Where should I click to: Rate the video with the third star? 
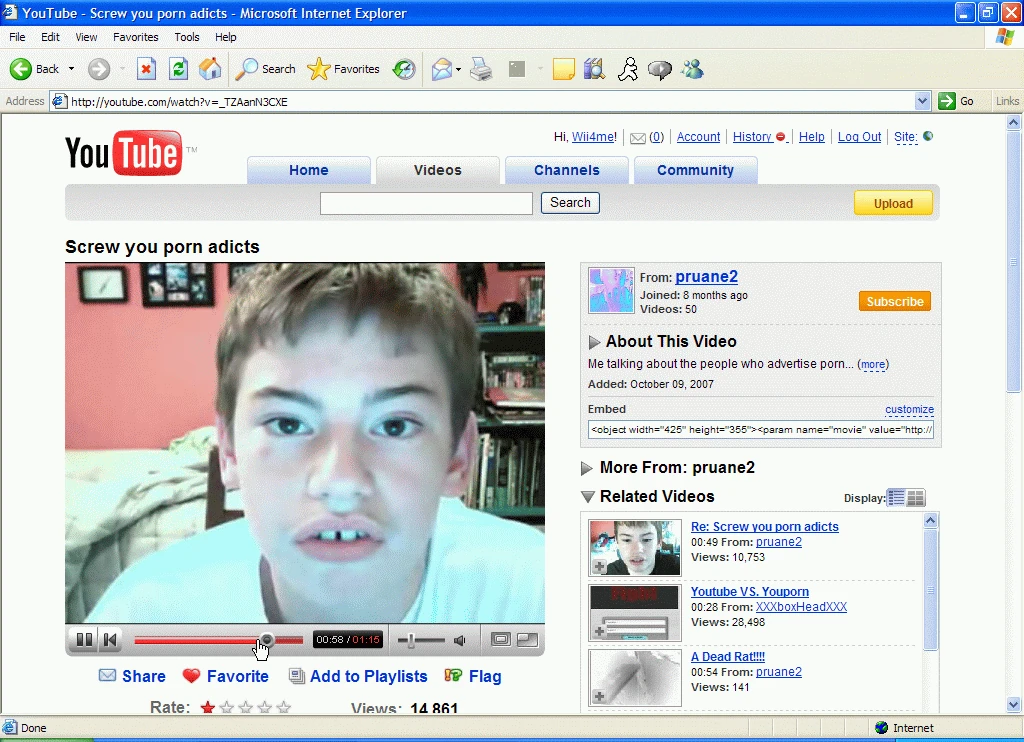coord(246,707)
